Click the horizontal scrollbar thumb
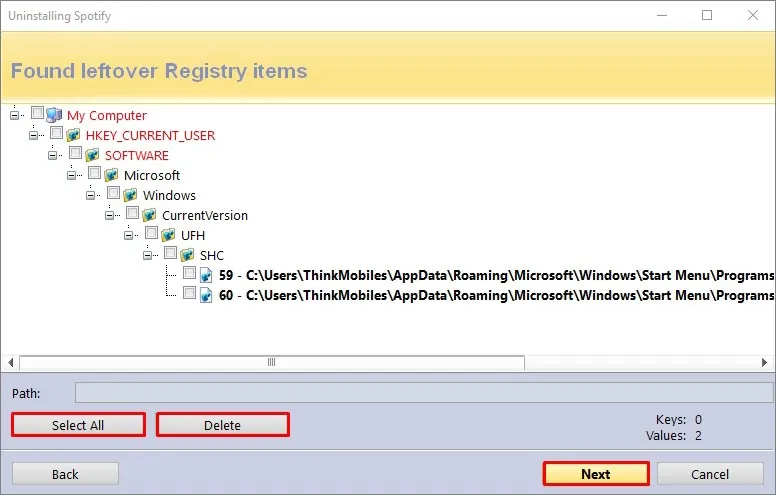776x495 pixels. tap(272, 362)
